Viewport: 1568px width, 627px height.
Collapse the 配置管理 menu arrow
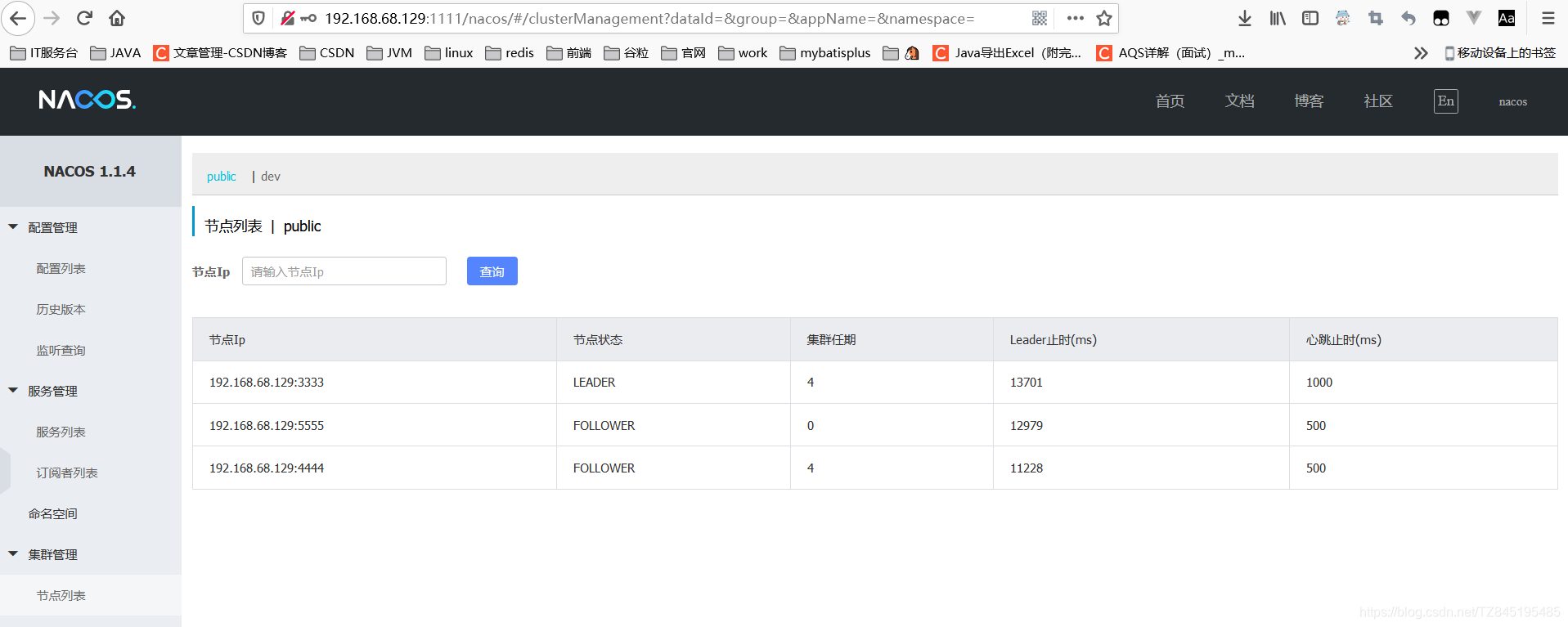[13, 227]
